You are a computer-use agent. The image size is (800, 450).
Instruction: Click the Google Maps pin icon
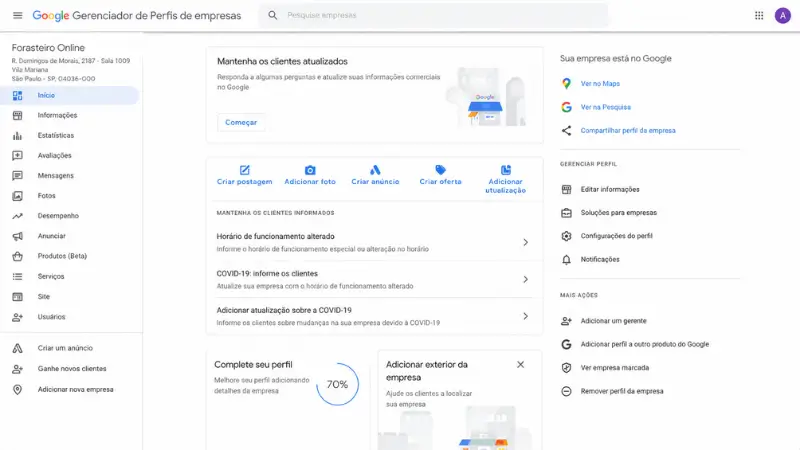[x=566, y=84]
